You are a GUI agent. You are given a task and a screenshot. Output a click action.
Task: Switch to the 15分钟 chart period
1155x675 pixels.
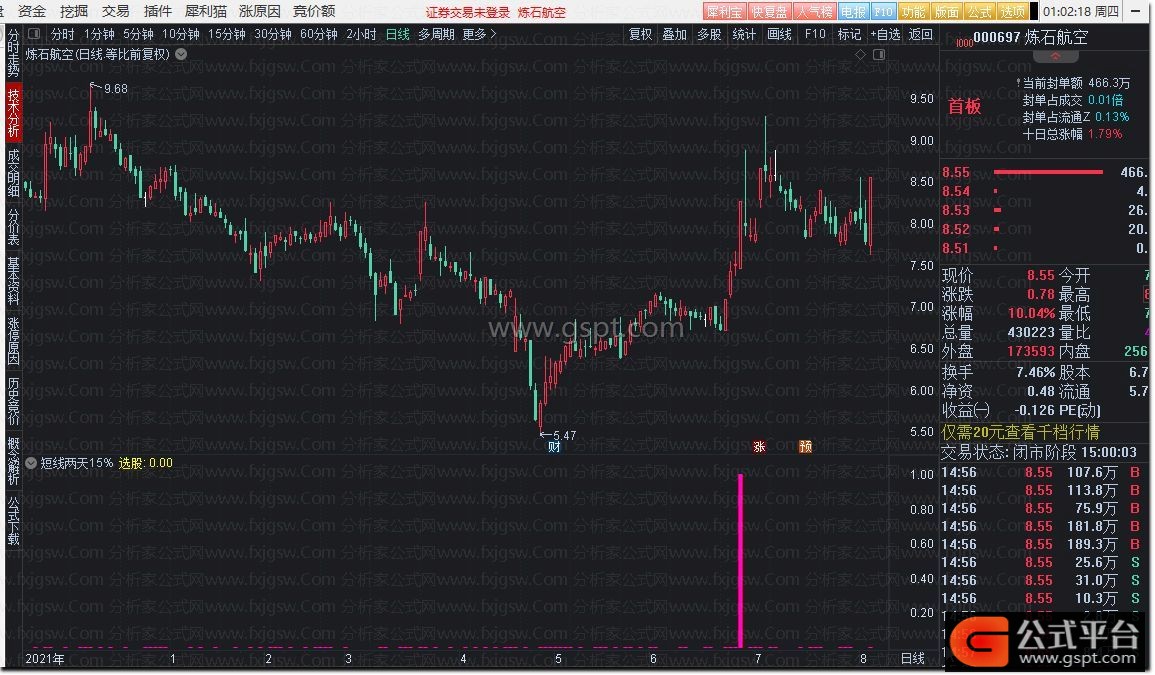(x=226, y=34)
